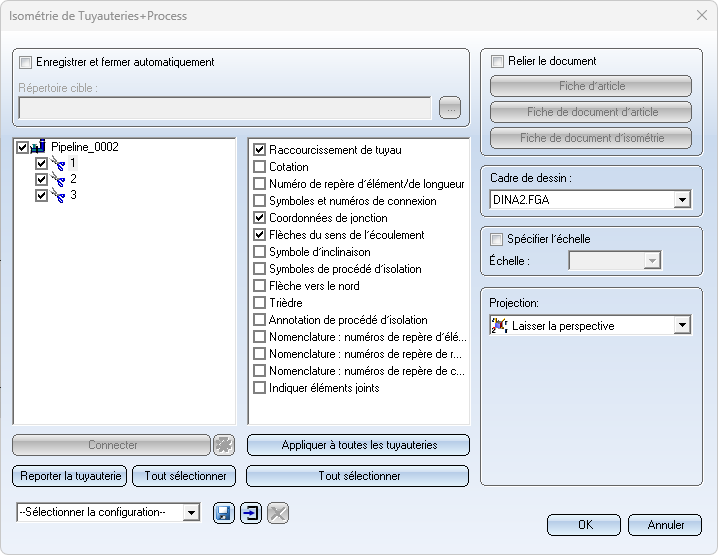The width and height of the screenshot is (718, 555).
Task: Click the scissors icon for segment 2
Action: click(58, 180)
